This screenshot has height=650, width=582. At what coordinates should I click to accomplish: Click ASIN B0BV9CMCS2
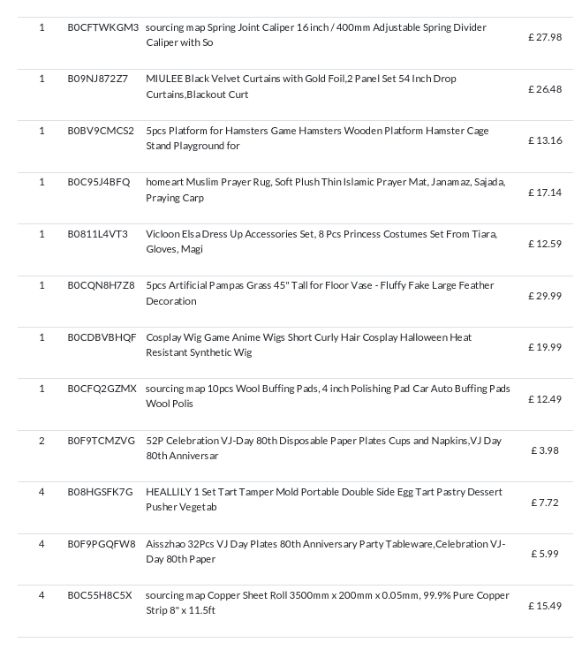pyautogui.click(x=101, y=131)
